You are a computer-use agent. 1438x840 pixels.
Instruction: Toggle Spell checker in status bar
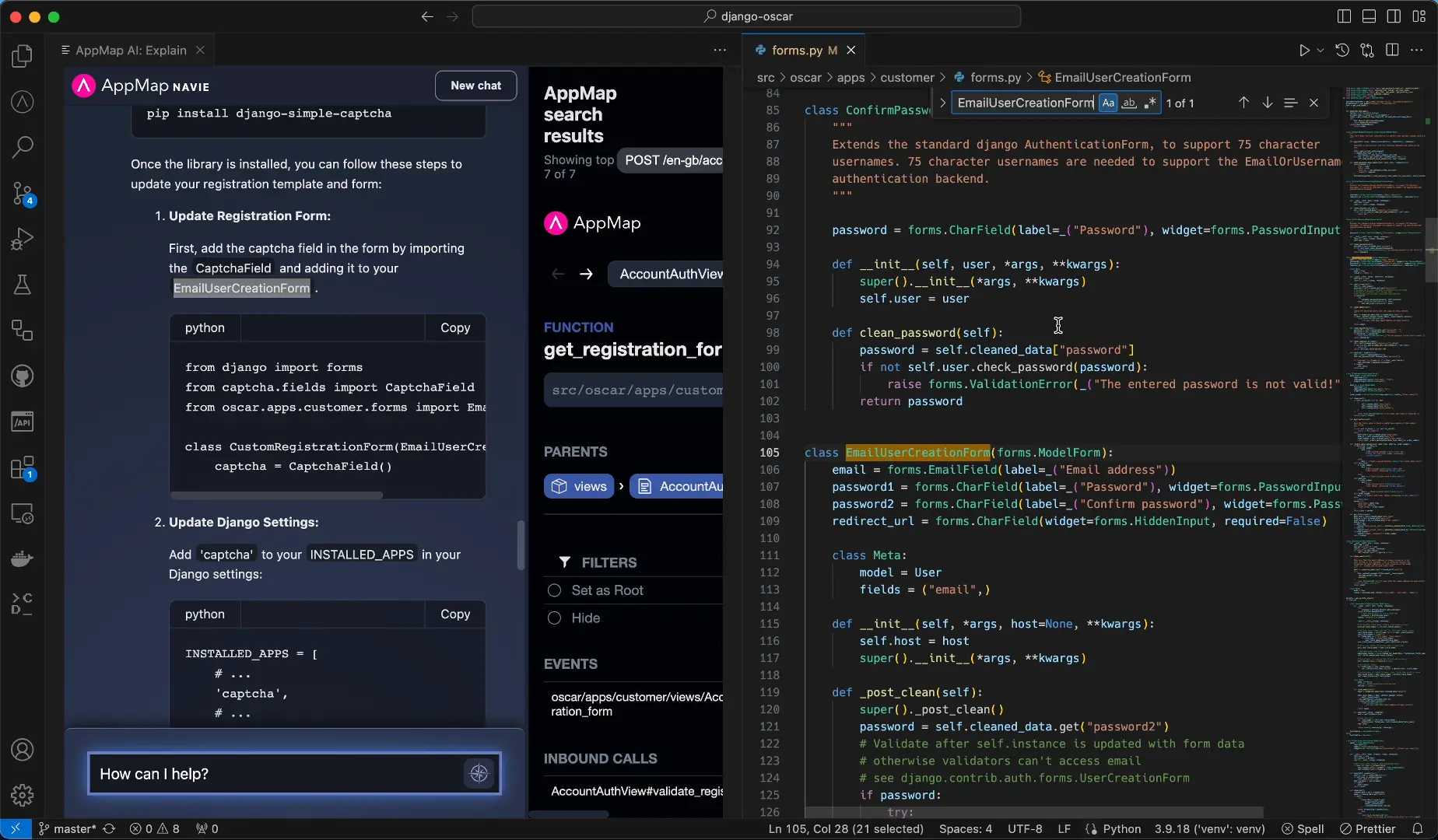click(1303, 829)
